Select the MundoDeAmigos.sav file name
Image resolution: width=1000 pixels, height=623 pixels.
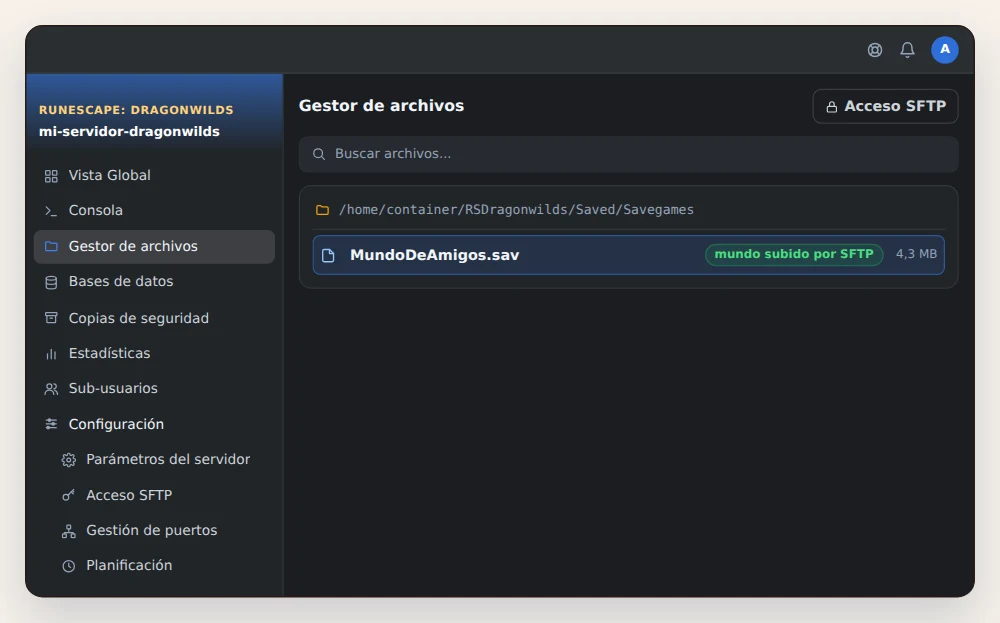[x=434, y=255]
